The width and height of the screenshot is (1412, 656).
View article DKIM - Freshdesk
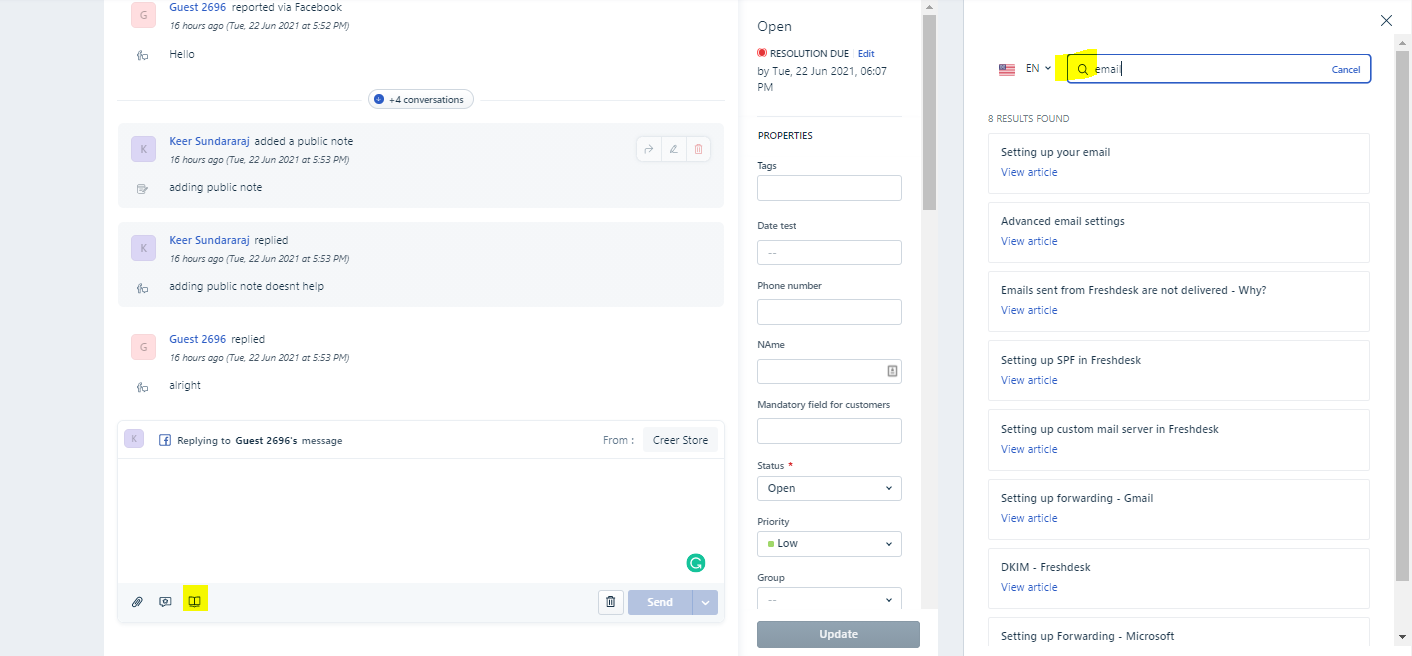(1029, 587)
